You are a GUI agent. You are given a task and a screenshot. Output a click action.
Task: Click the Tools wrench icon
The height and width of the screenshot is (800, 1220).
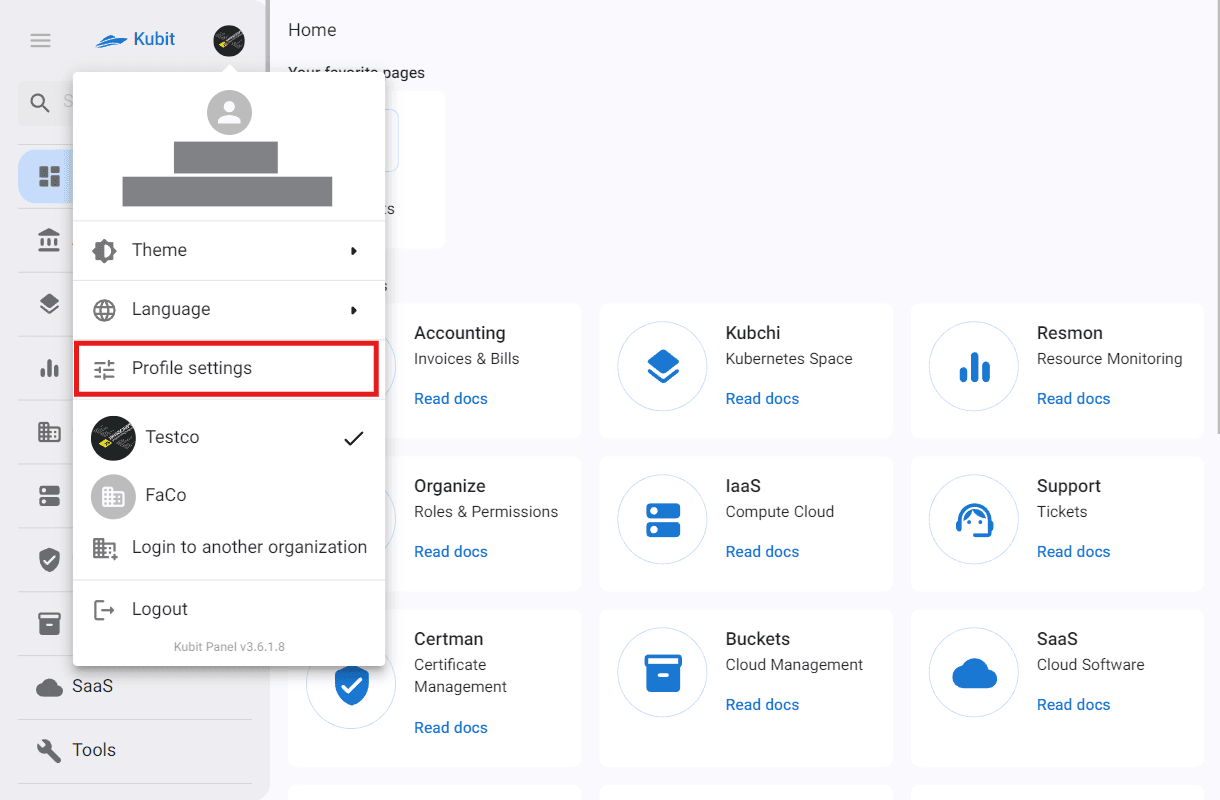49,750
